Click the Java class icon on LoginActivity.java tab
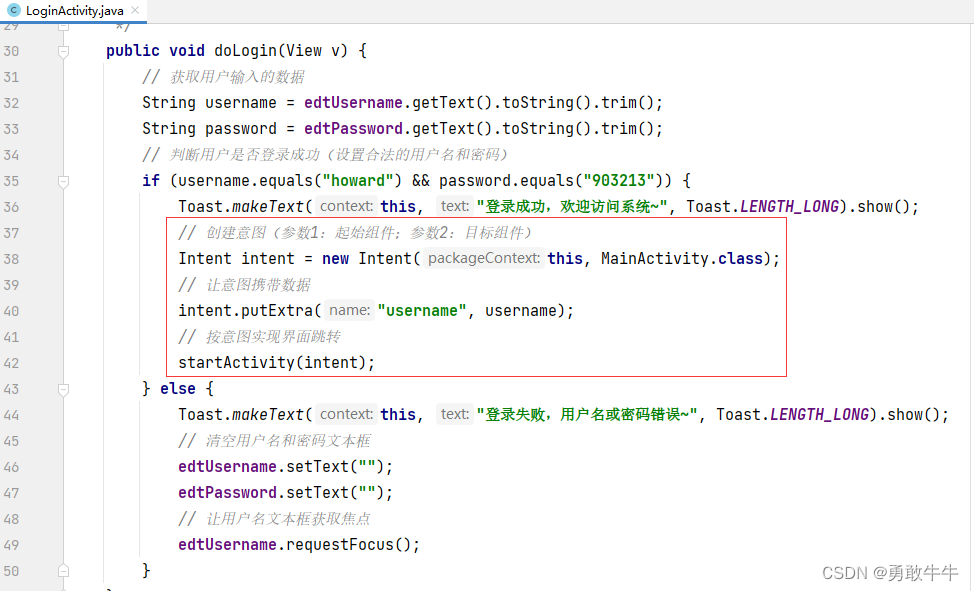974x591 pixels. pos(13,11)
